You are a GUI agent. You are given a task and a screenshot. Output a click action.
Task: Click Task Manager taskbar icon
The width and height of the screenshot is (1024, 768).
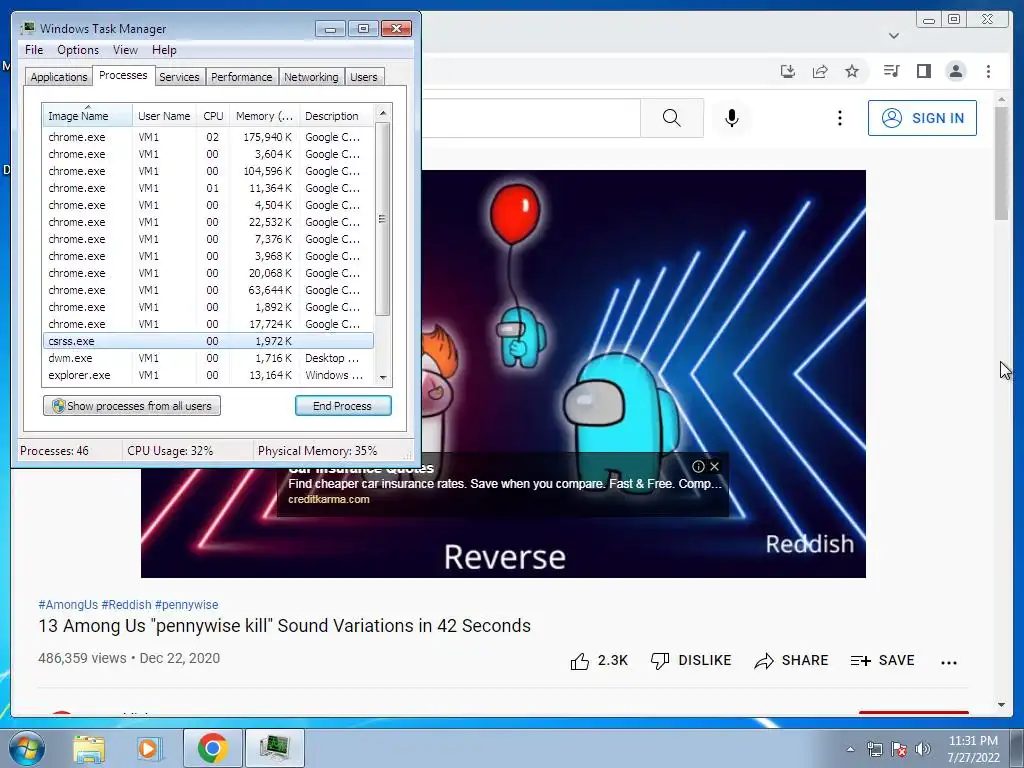(275, 748)
